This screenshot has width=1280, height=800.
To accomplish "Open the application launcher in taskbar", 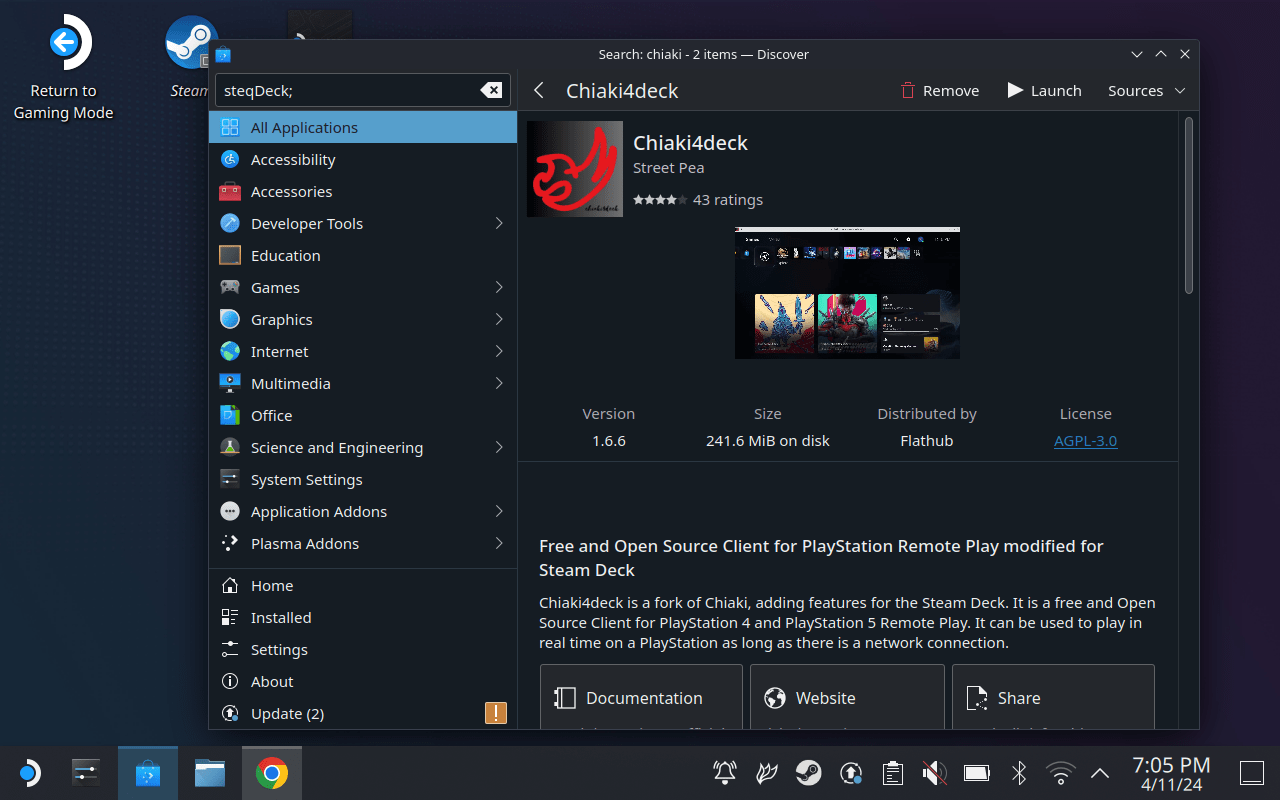I will click(x=29, y=772).
